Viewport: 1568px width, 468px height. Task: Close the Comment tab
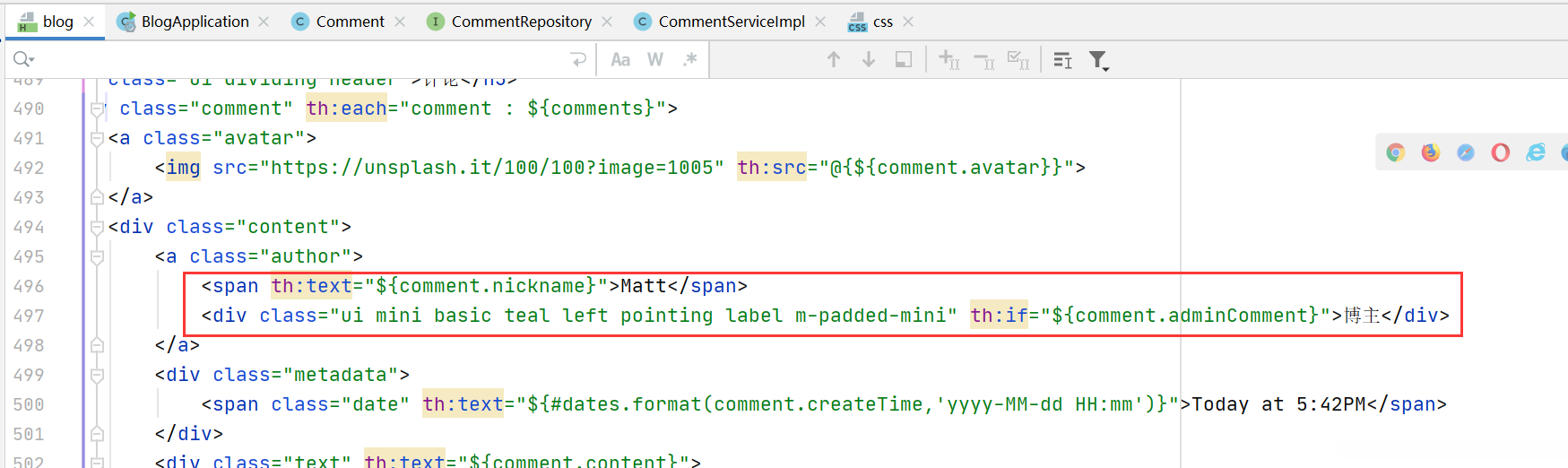(400, 22)
